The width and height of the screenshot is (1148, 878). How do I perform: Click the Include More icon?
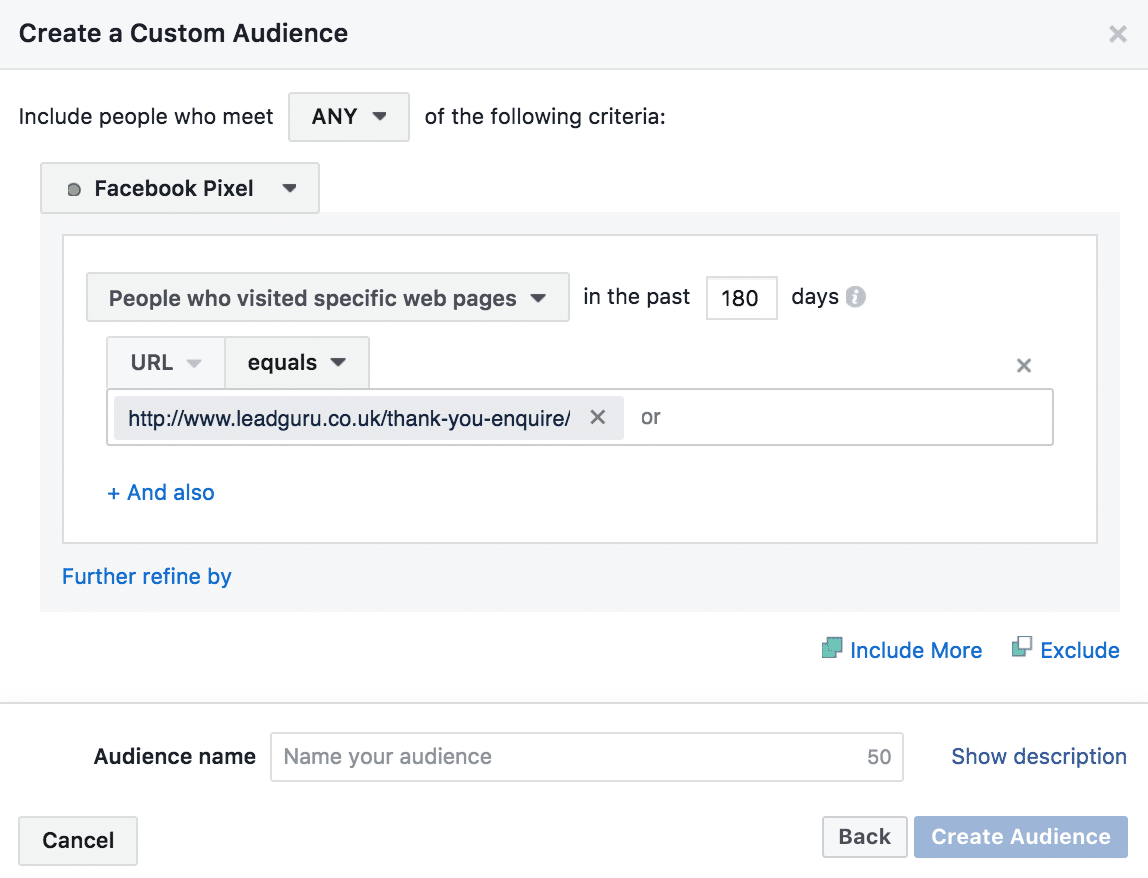point(832,648)
